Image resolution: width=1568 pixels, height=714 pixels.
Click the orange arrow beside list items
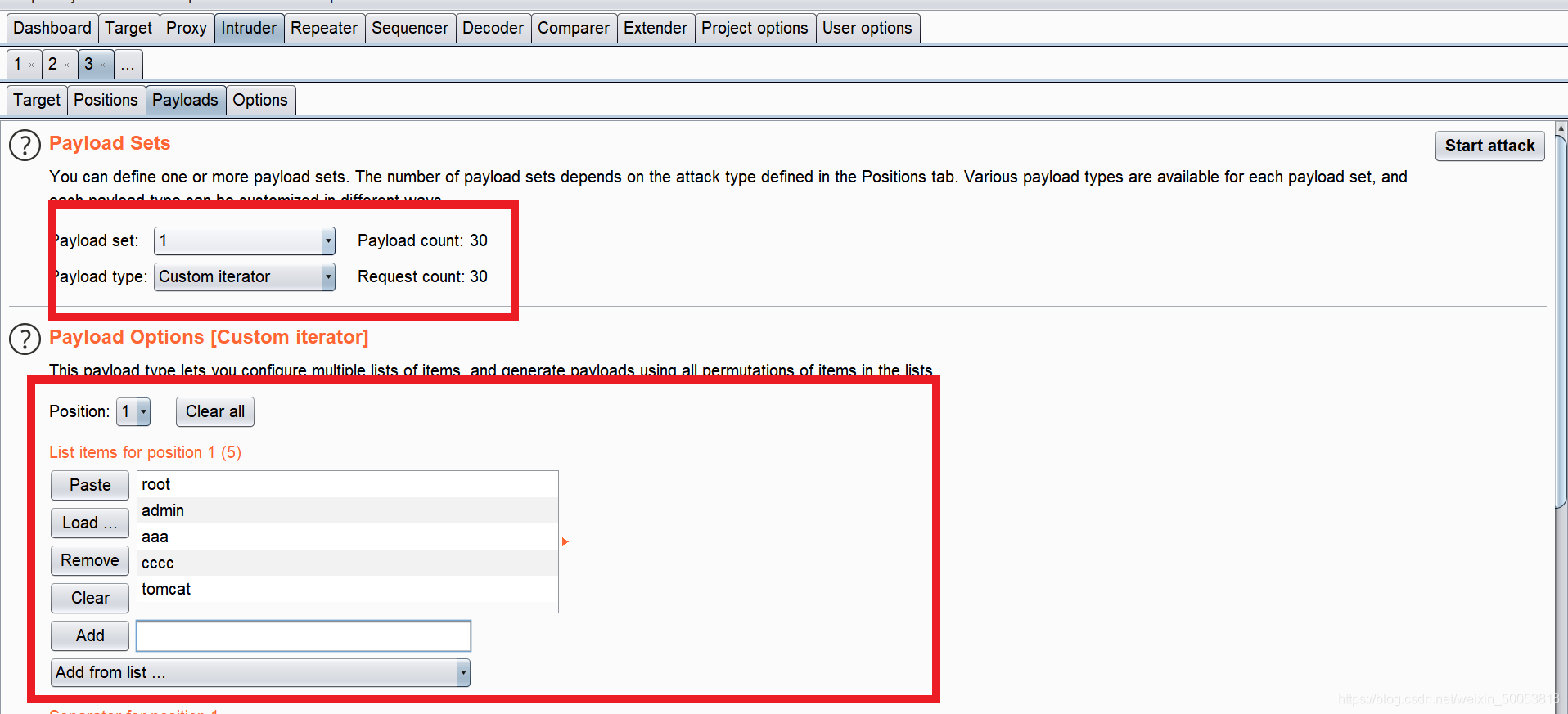[x=565, y=541]
